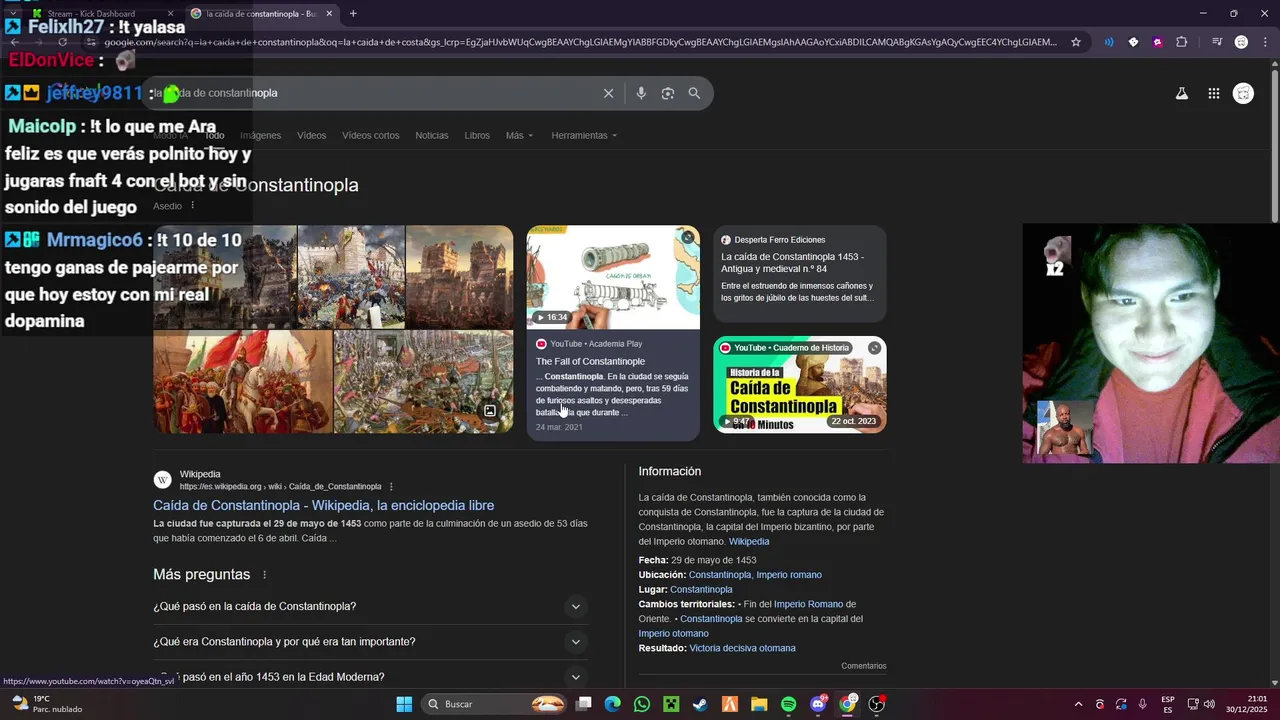Switch to the Vídeos tab

311,135
